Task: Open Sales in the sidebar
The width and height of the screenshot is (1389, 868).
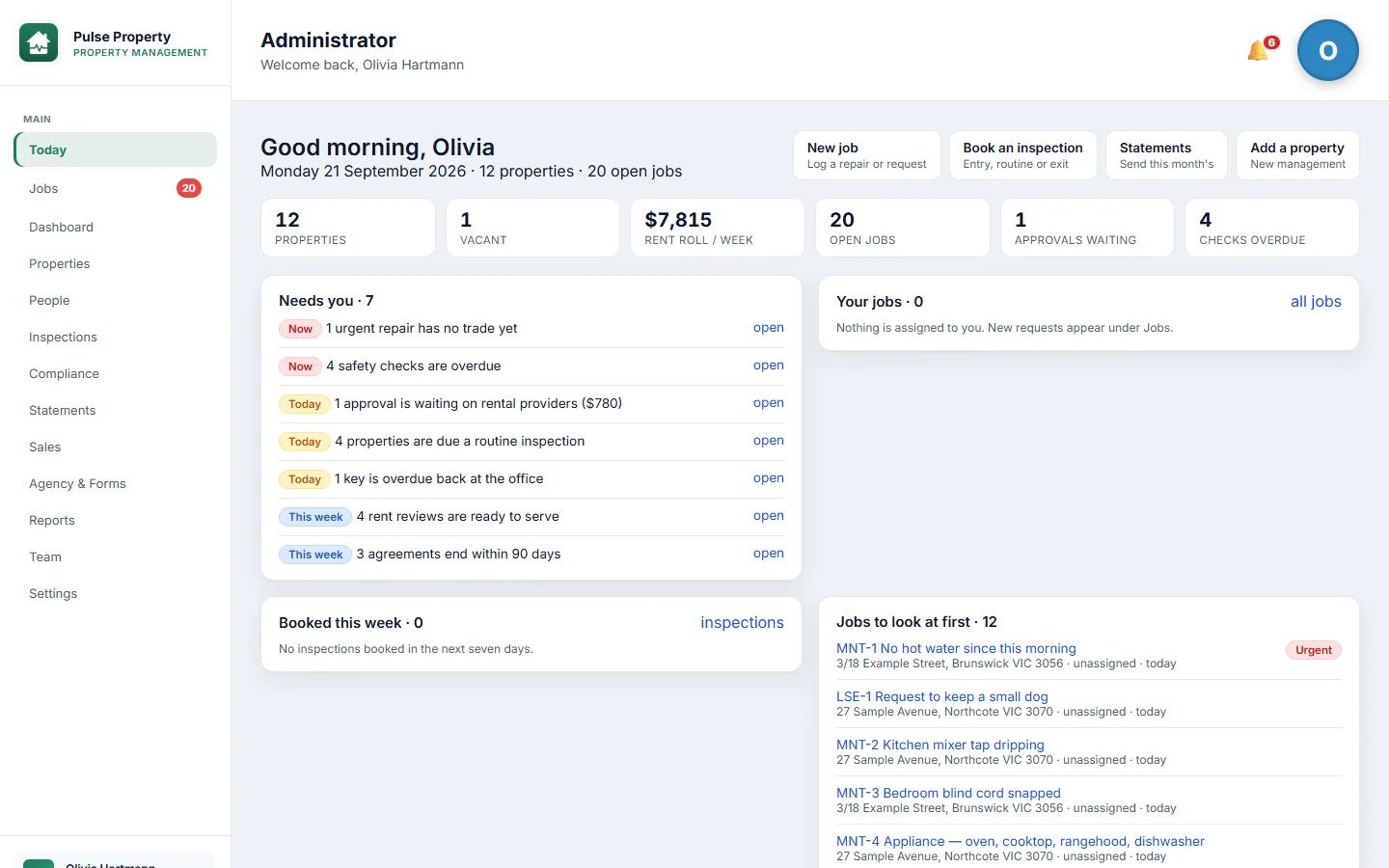Action: 116,447
